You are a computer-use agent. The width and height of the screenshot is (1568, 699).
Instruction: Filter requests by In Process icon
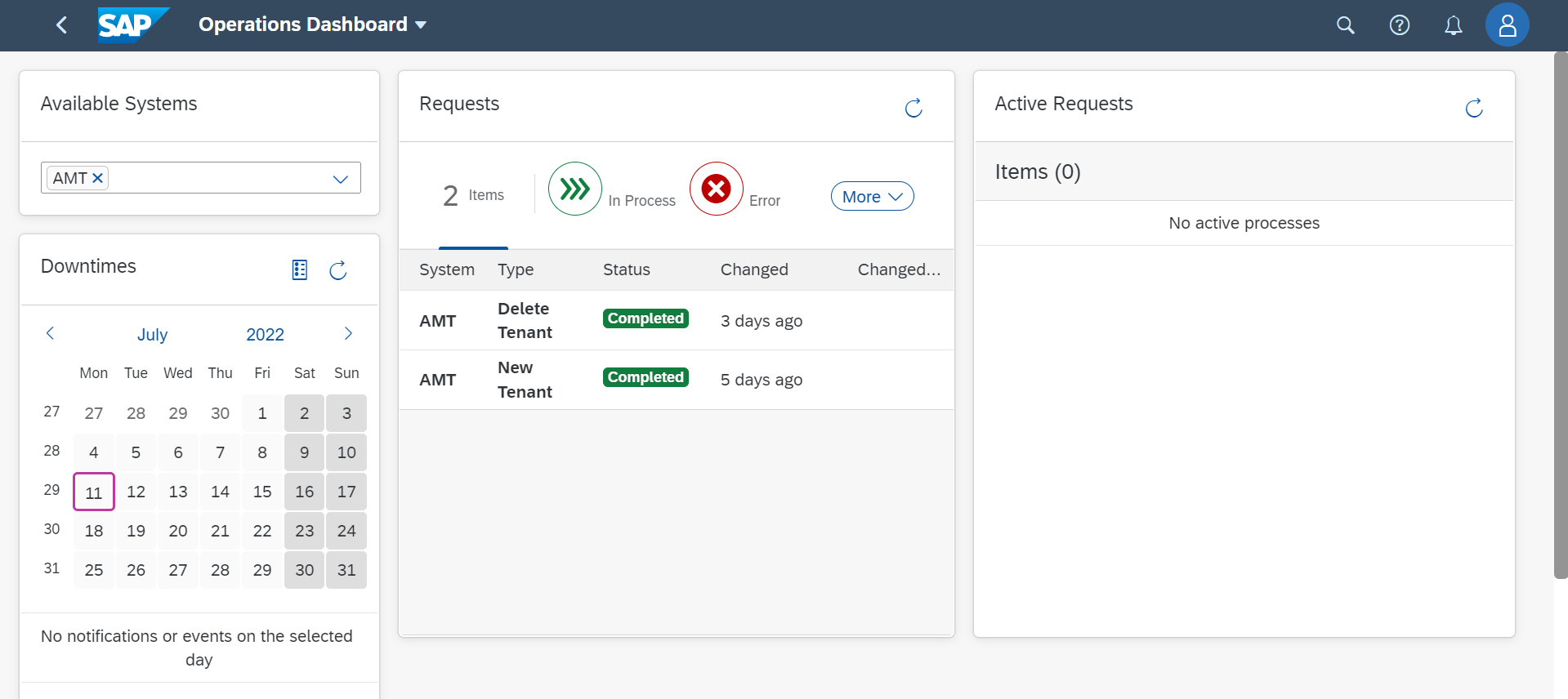pyautogui.click(x=575, y=189)
